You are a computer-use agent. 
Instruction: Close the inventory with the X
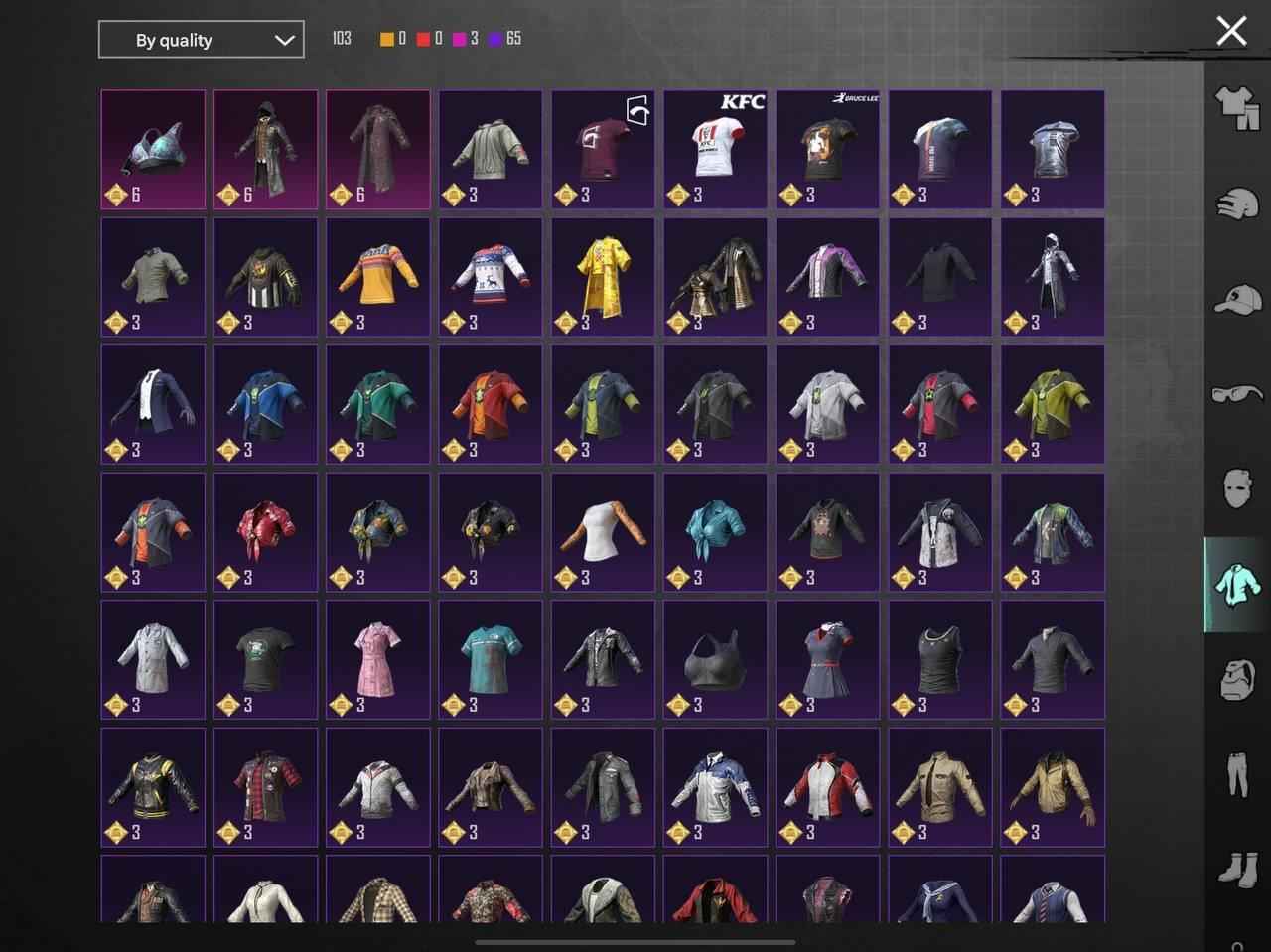tap(1231, 31)
